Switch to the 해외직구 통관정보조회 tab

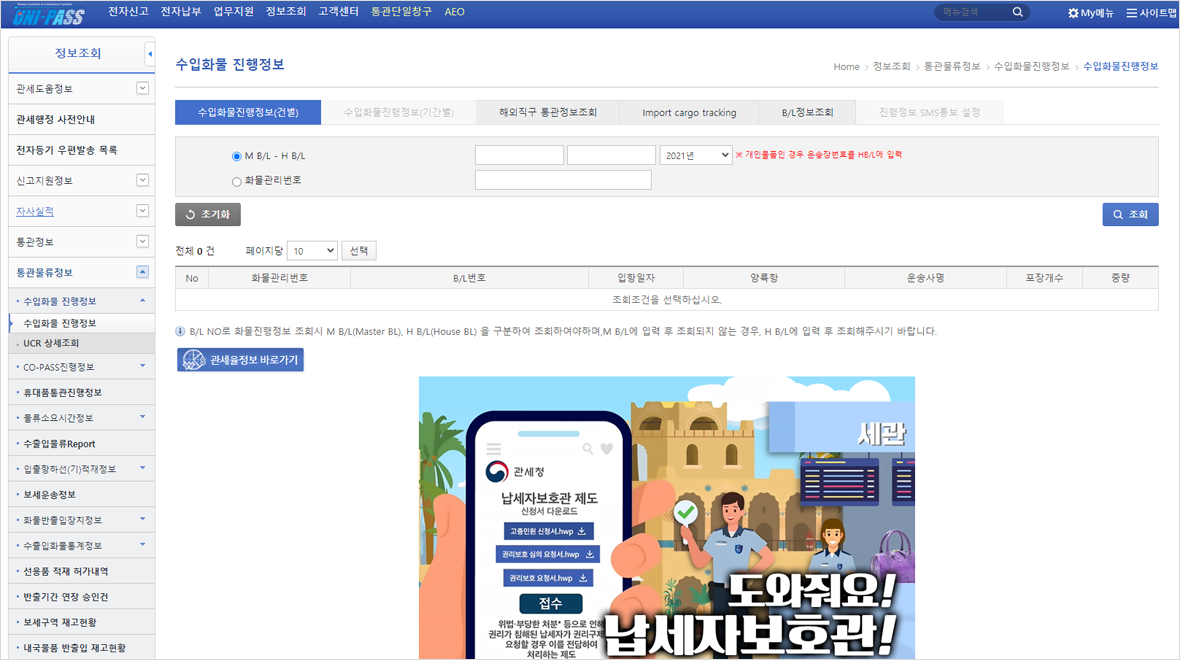pyautogui.click(x=548, y=112)
